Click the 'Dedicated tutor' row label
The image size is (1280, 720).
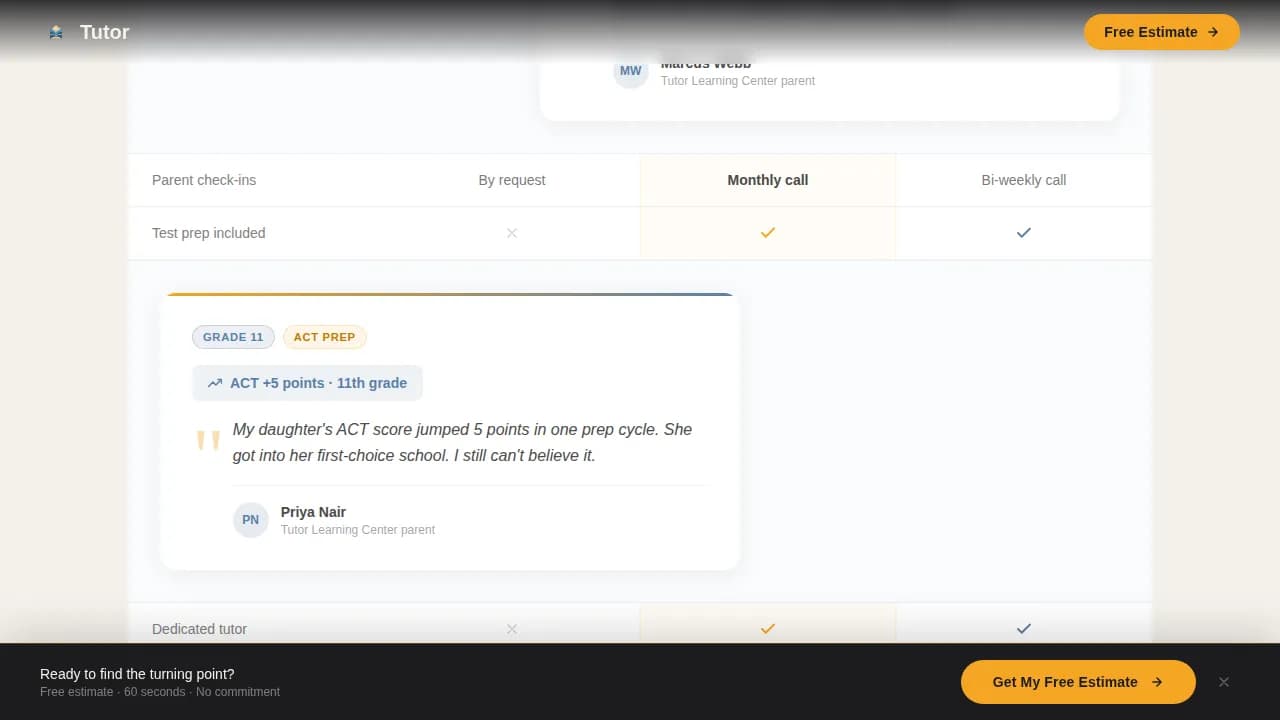(199, 629)
